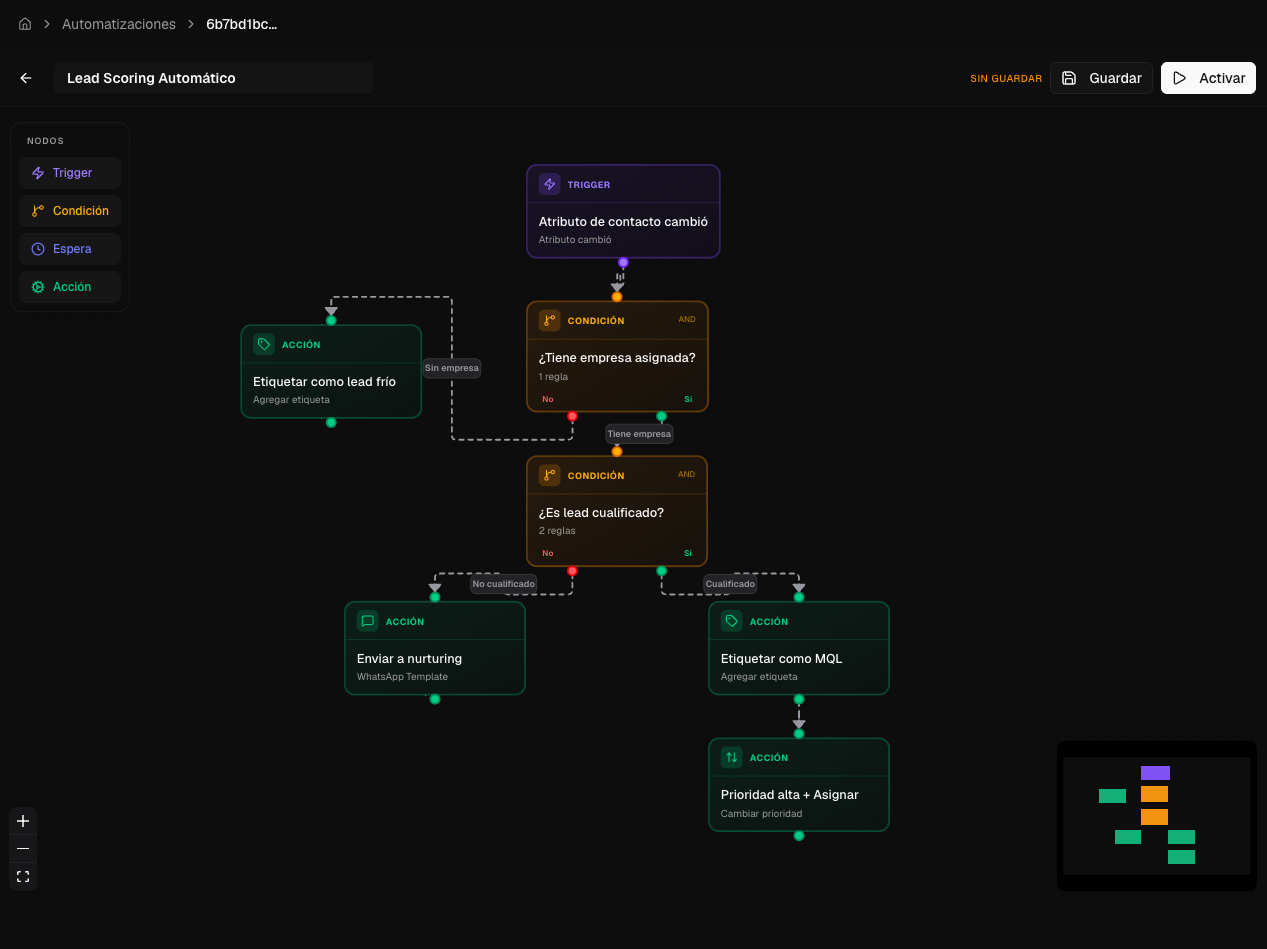
Task: Select the Espera clock icon in NODOS panel
Action: click(40, 248)
